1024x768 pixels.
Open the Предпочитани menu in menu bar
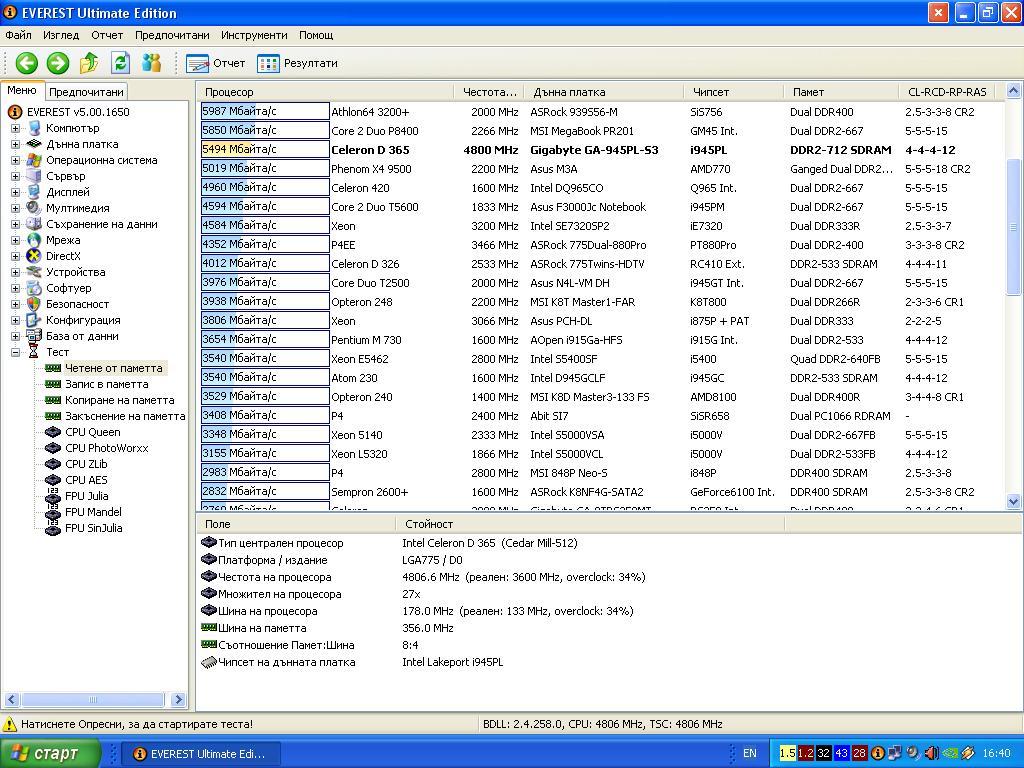172,35
